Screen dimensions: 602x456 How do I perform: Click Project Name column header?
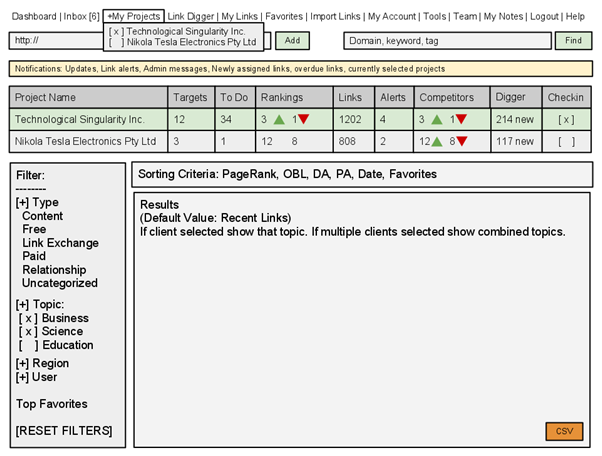point(88,97)
